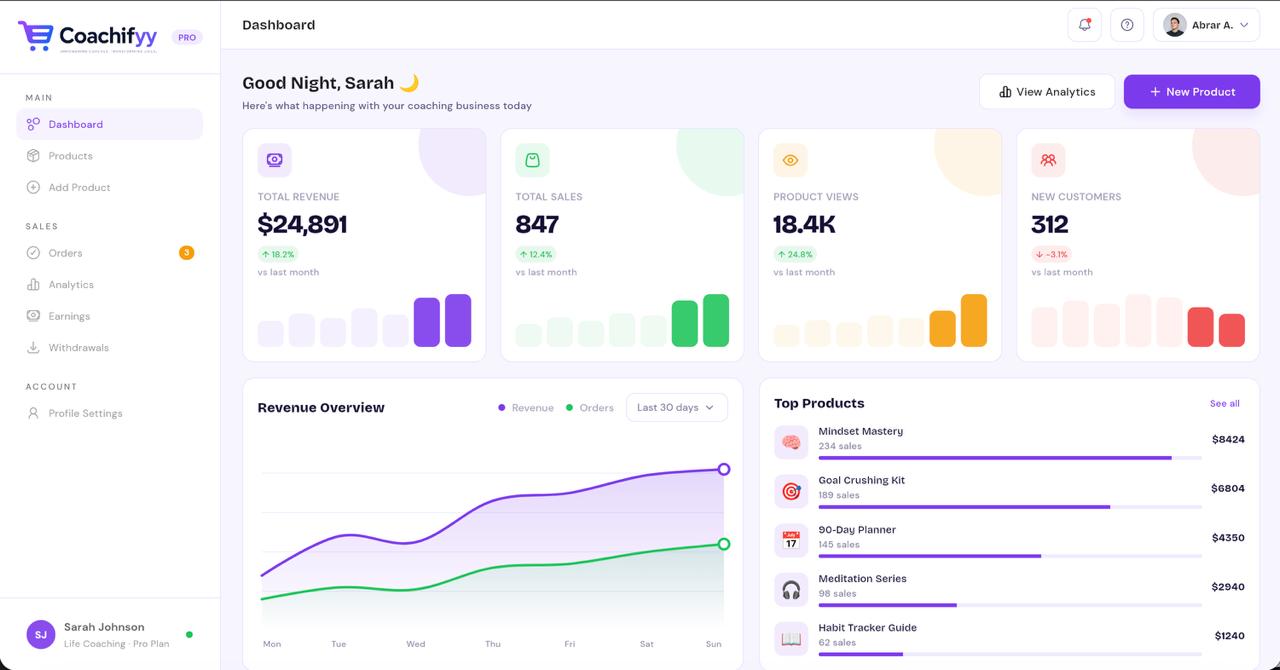Click the Orders badge showing 3
Viewport: 1280px width, 670px height.
point(186,253)
